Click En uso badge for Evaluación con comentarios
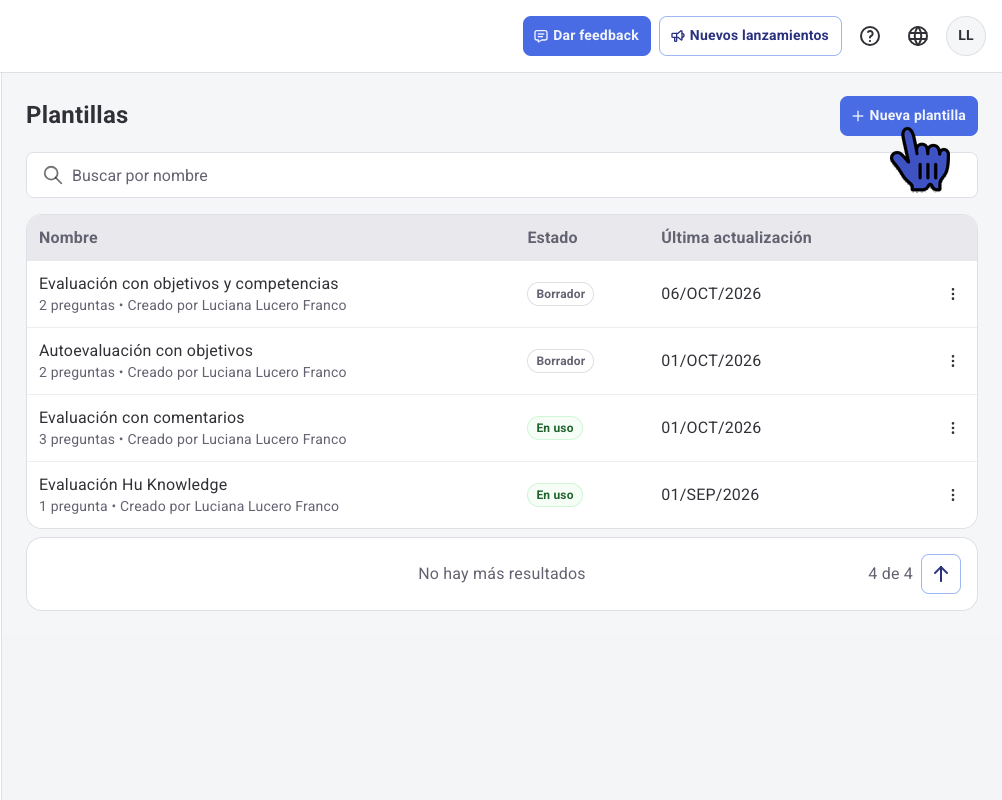Viewport: 1002px width, 800px height. point(555,428)
